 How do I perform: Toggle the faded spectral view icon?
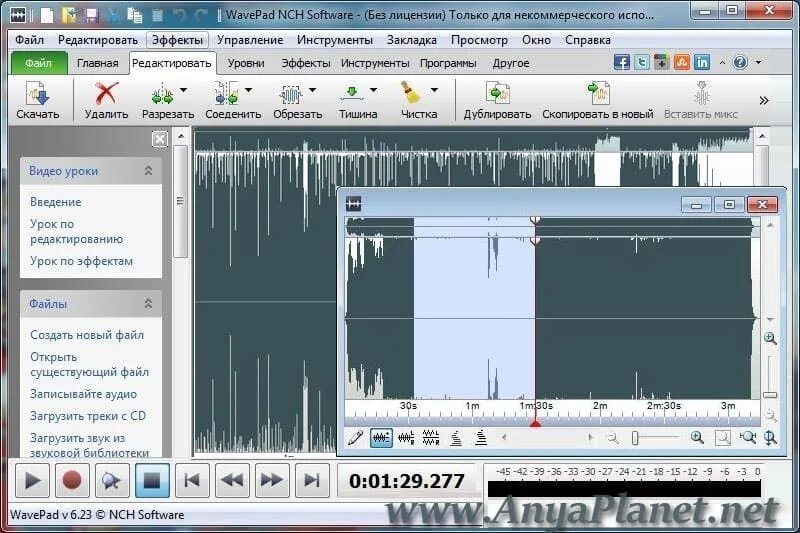[456, 438]
